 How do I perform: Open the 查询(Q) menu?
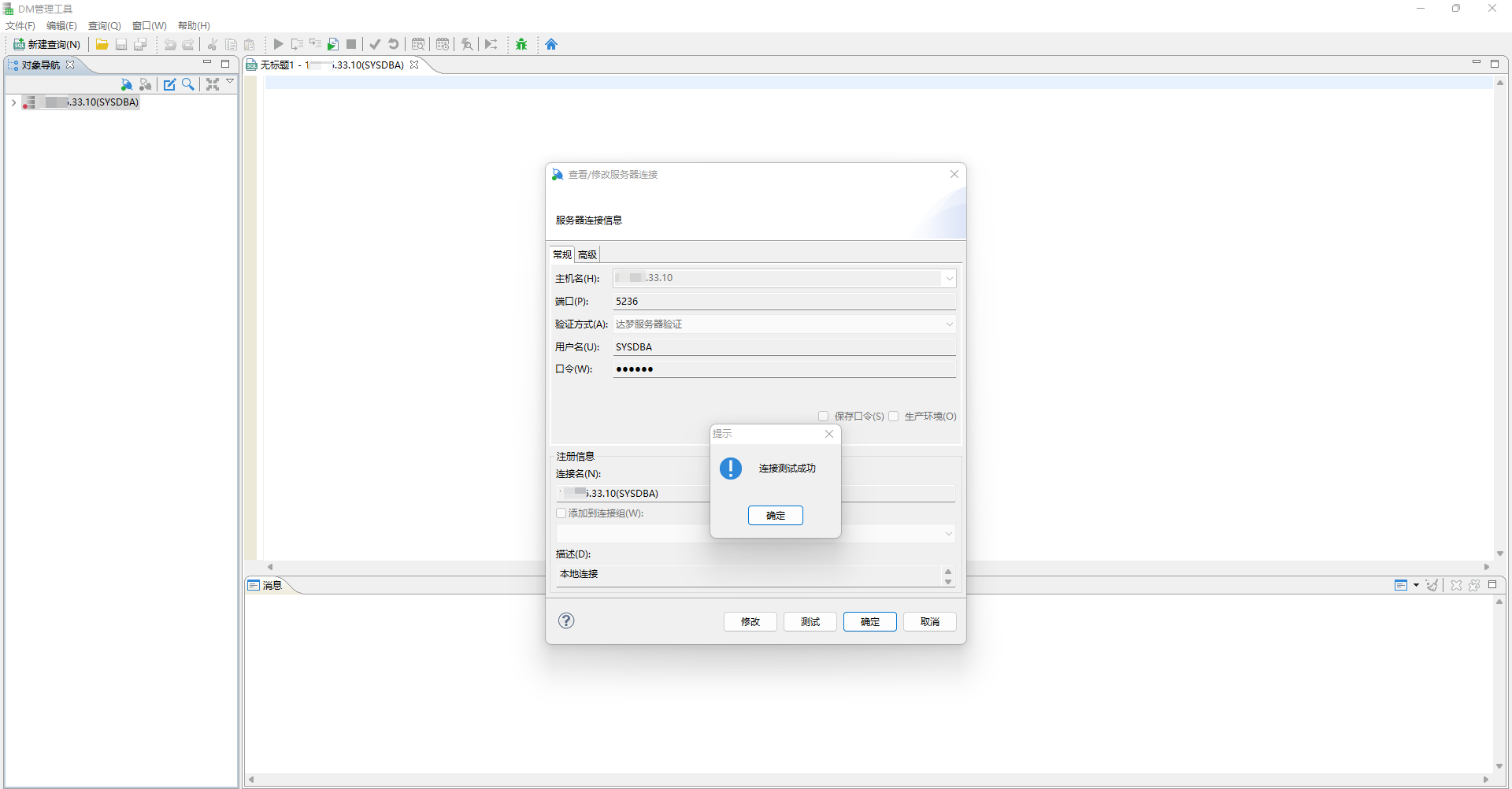click(x=104, y=26)
